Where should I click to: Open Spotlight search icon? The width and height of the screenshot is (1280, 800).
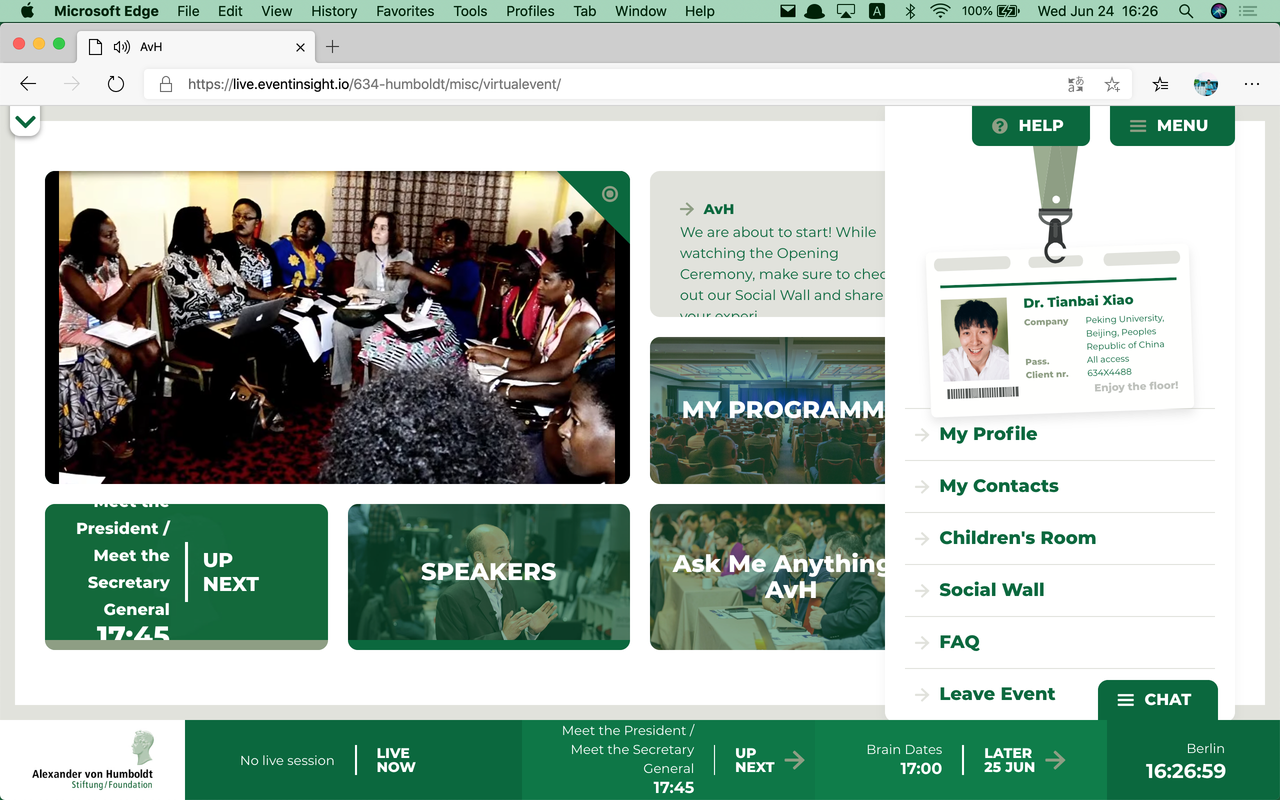1186,11
